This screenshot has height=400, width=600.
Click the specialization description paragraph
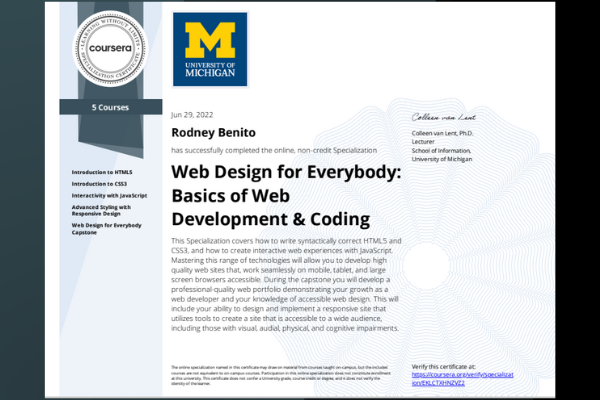coord(286,285)
